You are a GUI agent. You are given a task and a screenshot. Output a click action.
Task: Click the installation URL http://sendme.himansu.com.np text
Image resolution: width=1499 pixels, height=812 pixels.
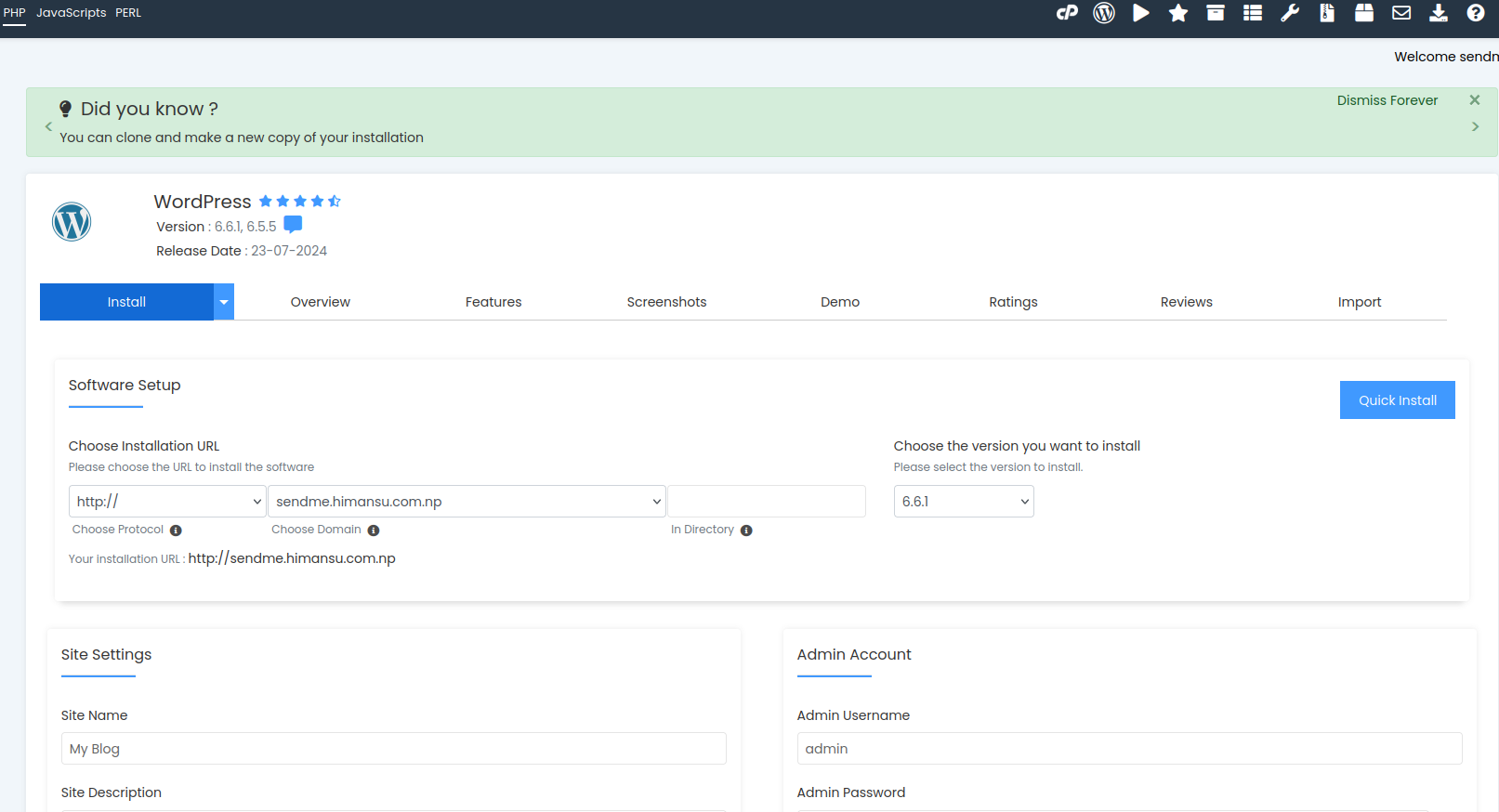point(292,558)
